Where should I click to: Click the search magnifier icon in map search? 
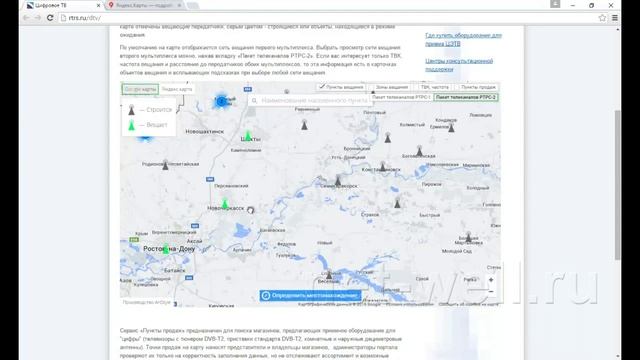click(254, 100)
